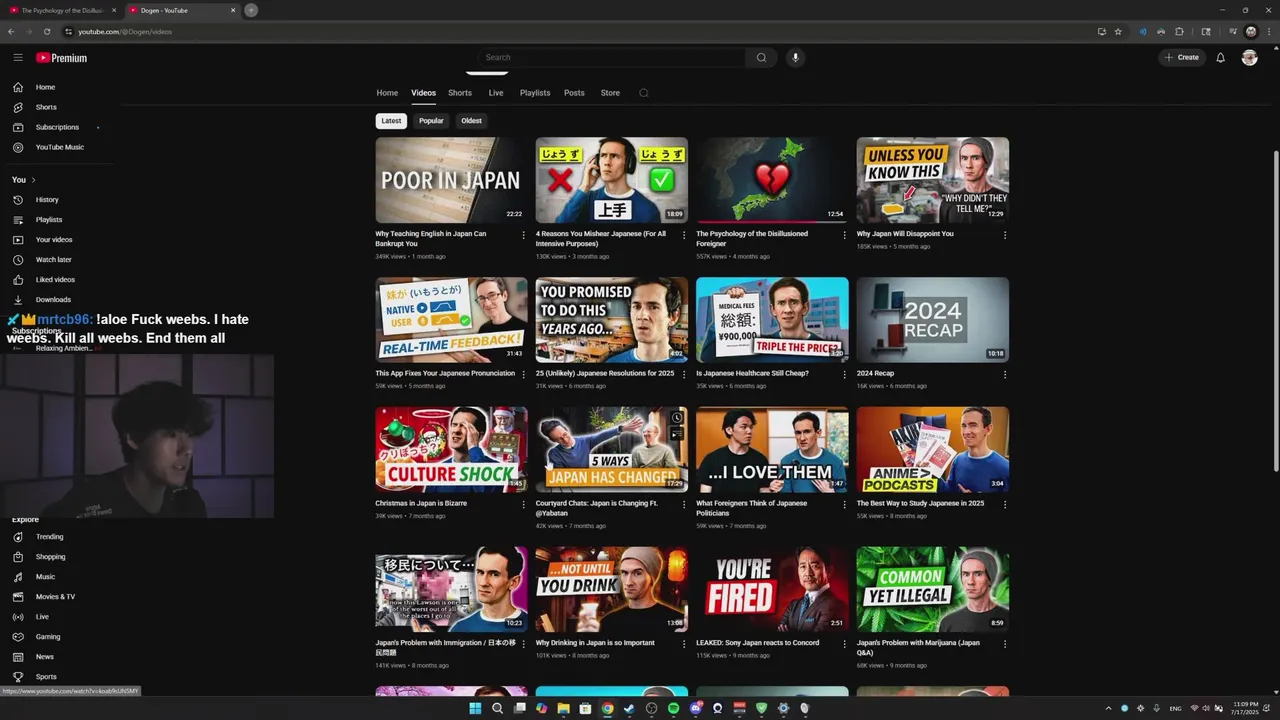Bookmark this page with star icon
The height and width of the screenshot is (720, 1280).
tap(1118, 31)
